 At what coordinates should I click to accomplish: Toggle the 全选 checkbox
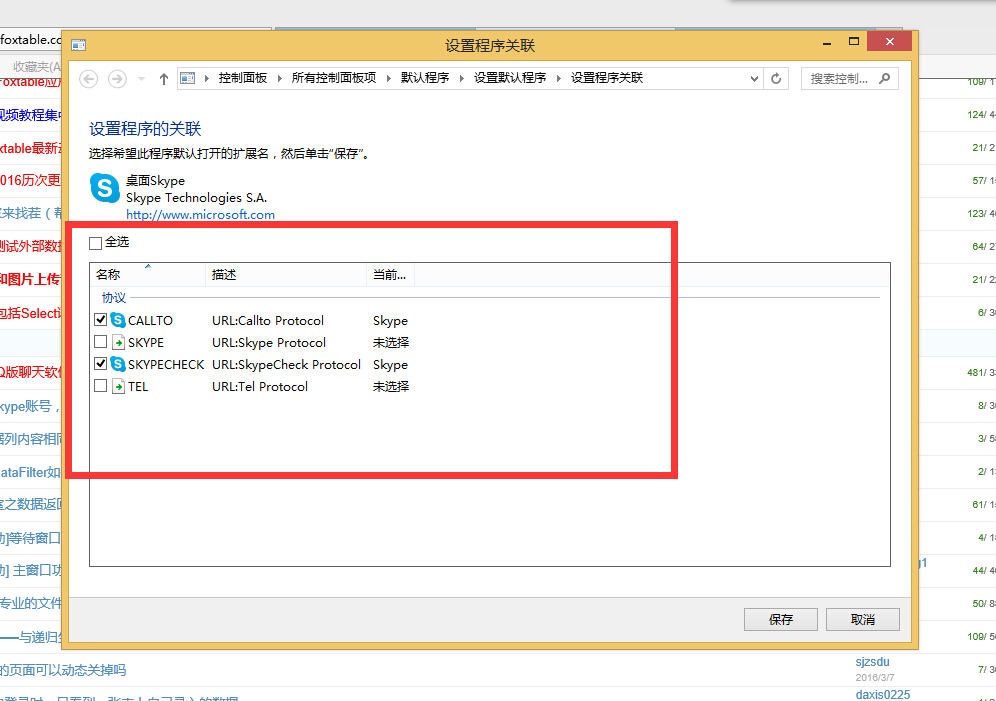coord(95,243)
